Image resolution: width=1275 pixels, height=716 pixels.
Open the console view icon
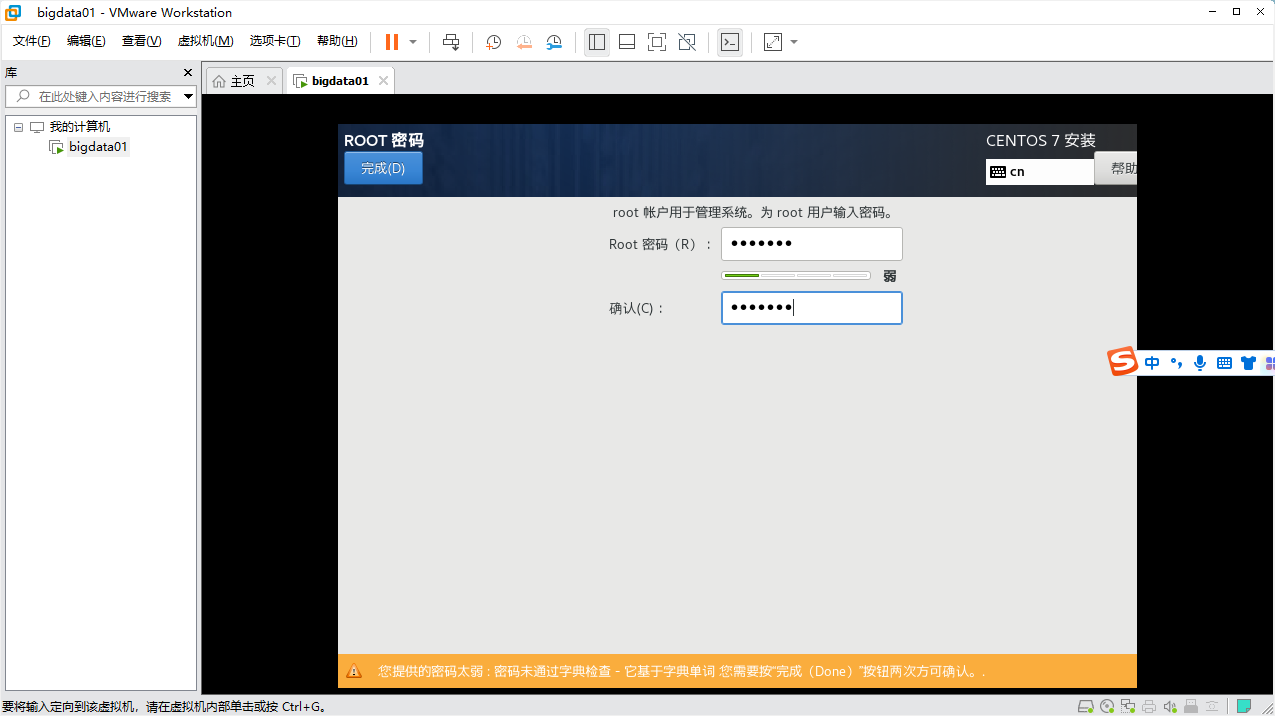tap(730, 42)
